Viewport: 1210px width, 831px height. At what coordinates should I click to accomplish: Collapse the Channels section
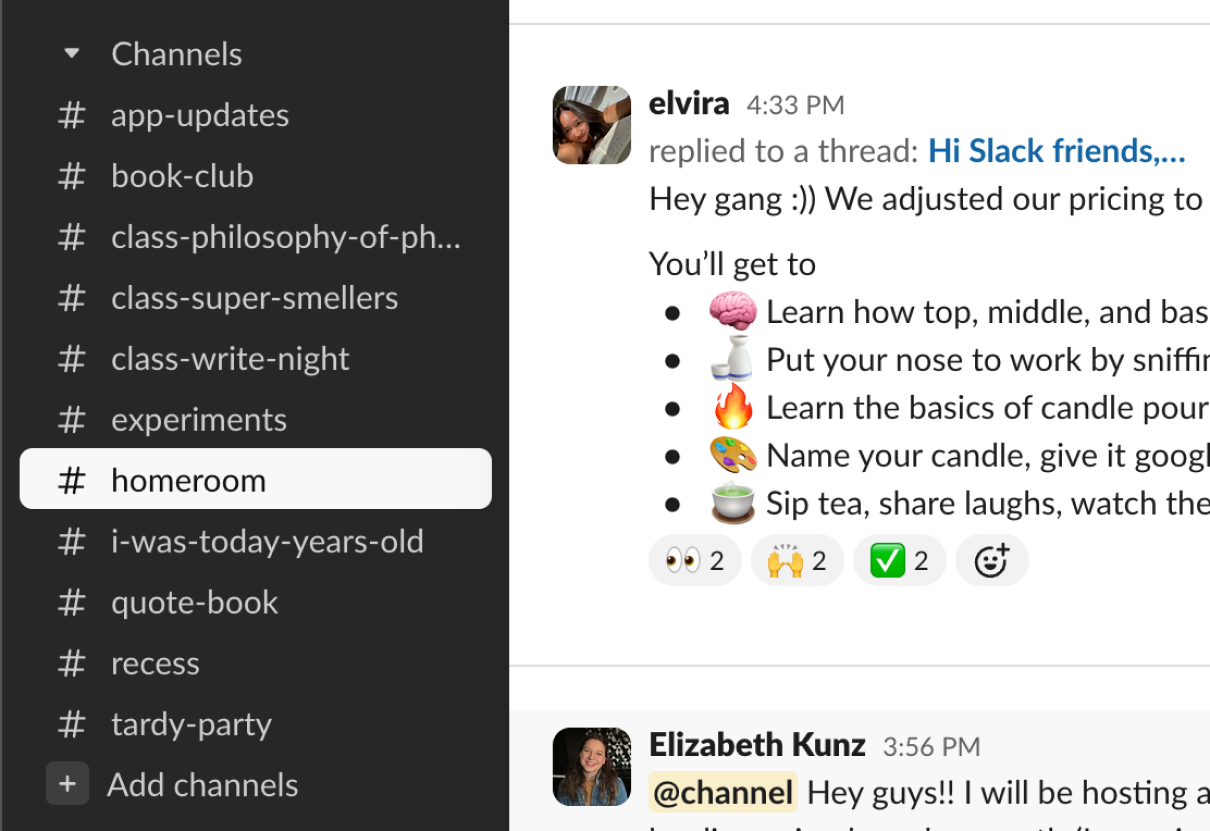pos(71,53)
